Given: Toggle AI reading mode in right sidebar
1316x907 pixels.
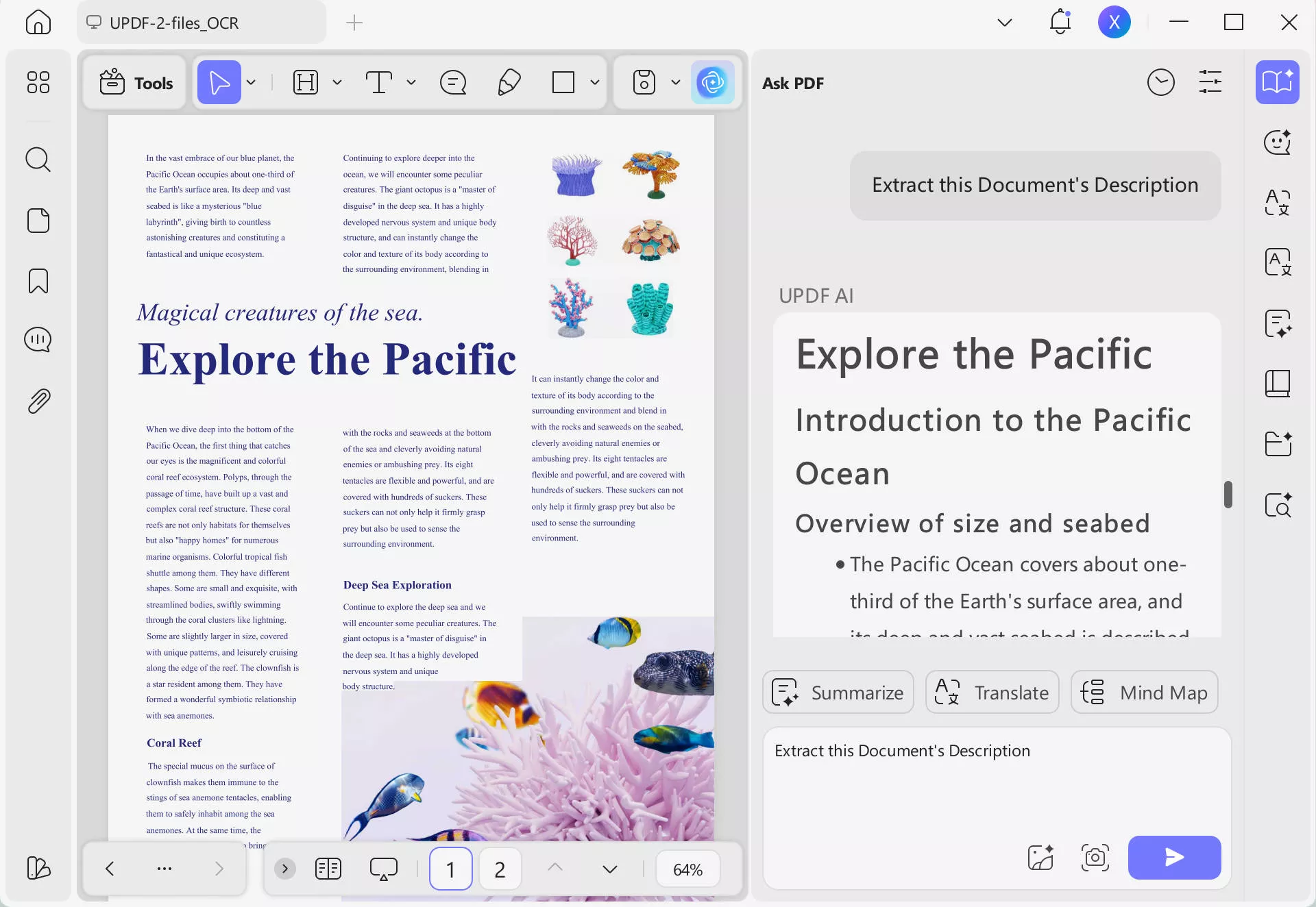Looking at the screenshot, I should [x=1277, y=82].
